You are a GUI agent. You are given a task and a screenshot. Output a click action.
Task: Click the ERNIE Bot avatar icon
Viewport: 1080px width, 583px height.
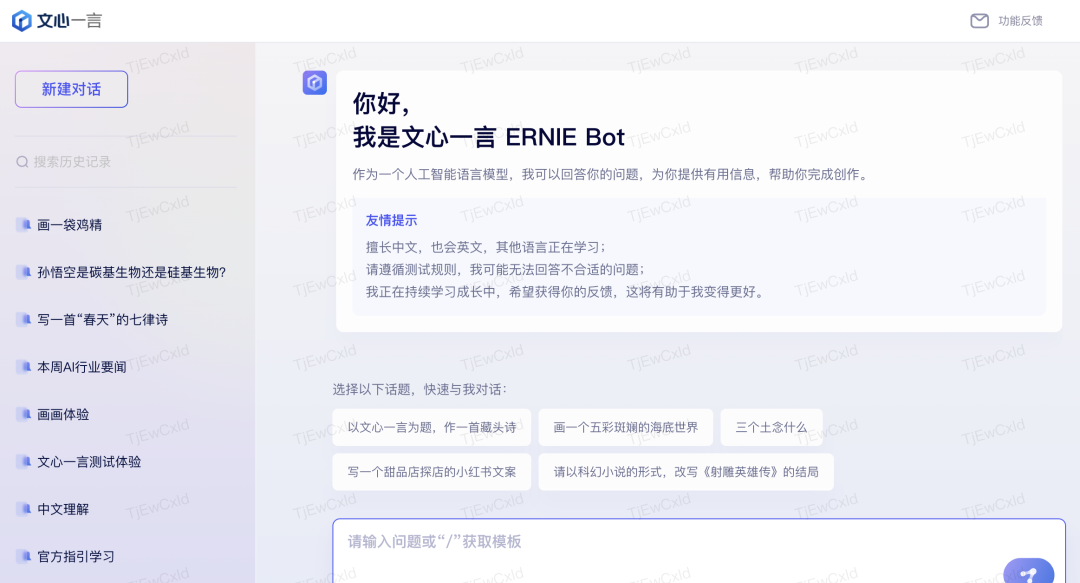(315, 83)
